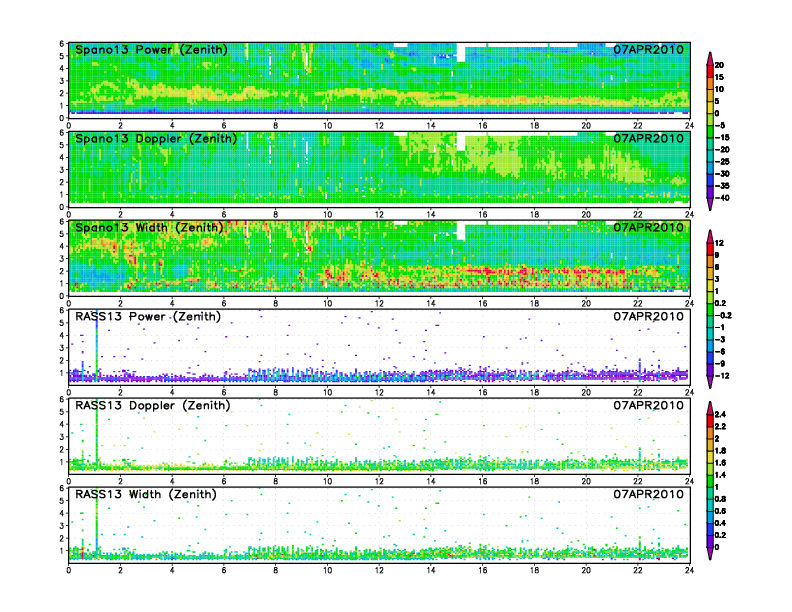Click the white data gap near hour 15 in Spano13 Power
Screen dimensions: 792x612
461,53
